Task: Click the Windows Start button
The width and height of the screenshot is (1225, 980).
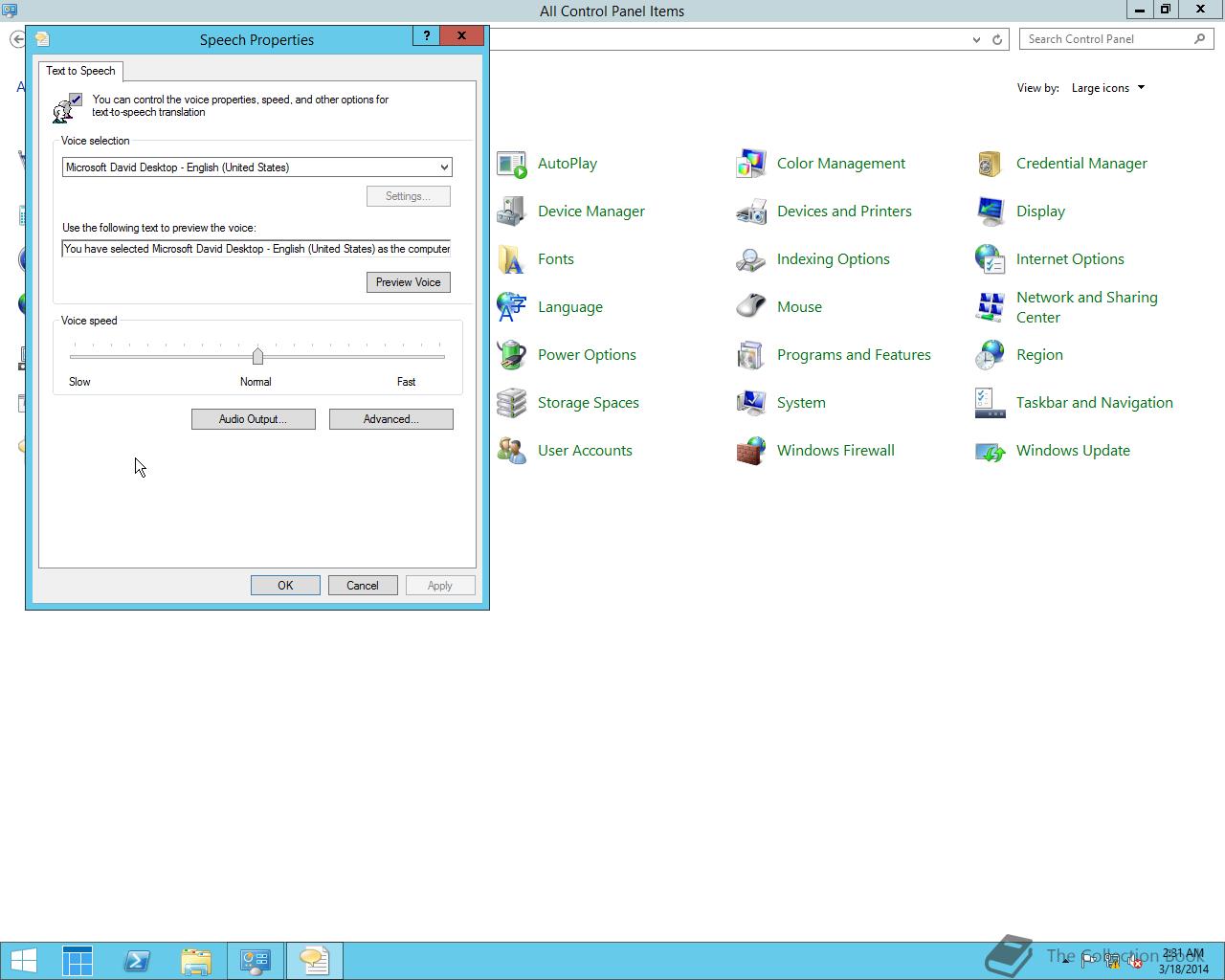Action: coord(24,961)
